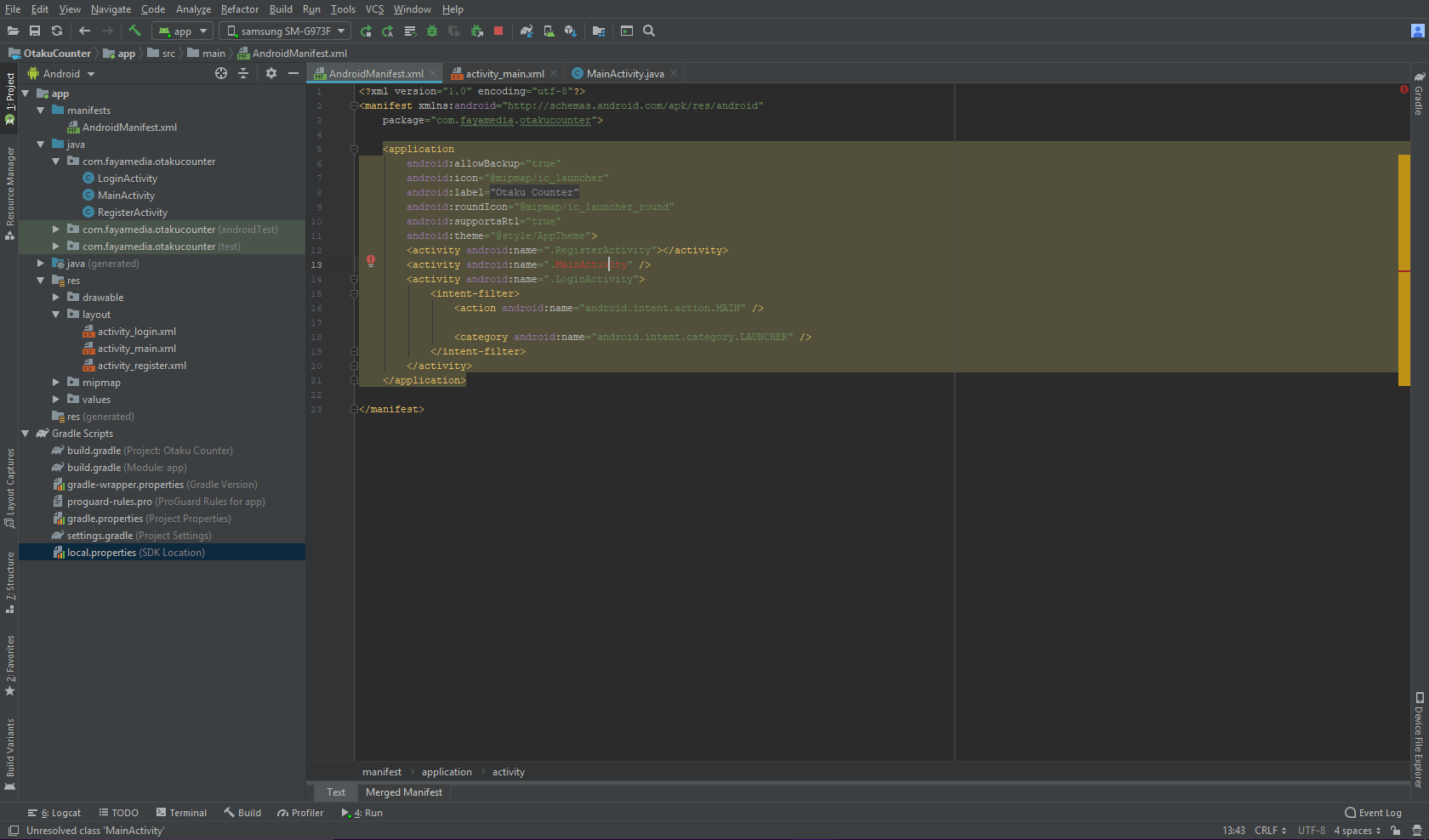Open the AVD Manager icon
This screenshot has height=840, width=1429.
click(549, 31)
